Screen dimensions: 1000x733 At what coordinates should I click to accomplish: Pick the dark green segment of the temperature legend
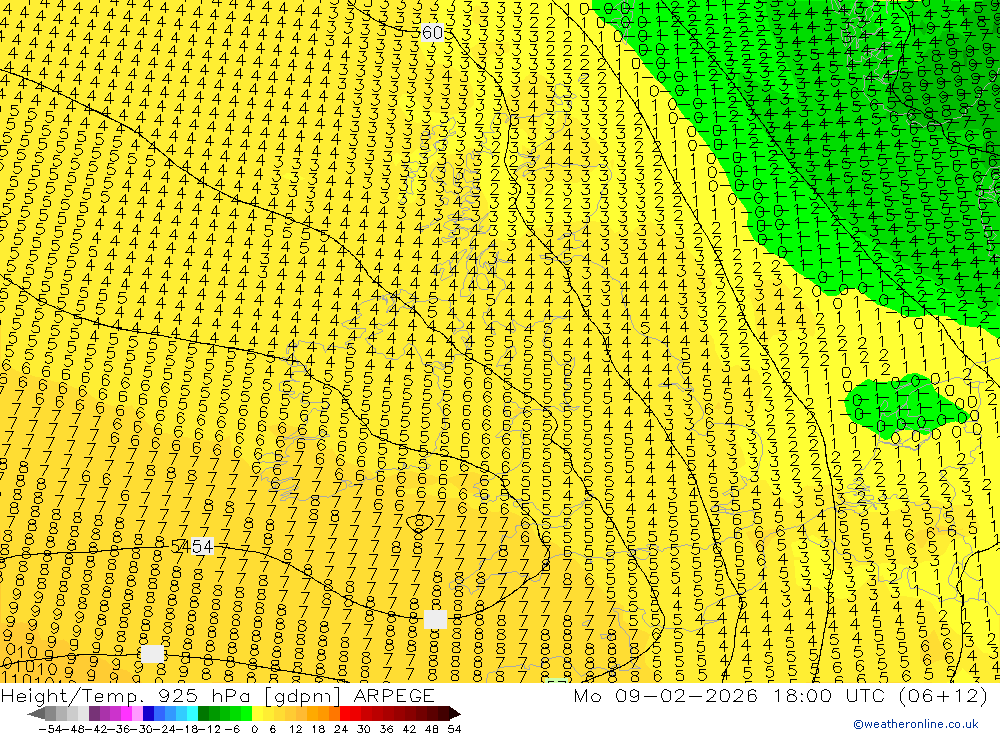(203, 714)
